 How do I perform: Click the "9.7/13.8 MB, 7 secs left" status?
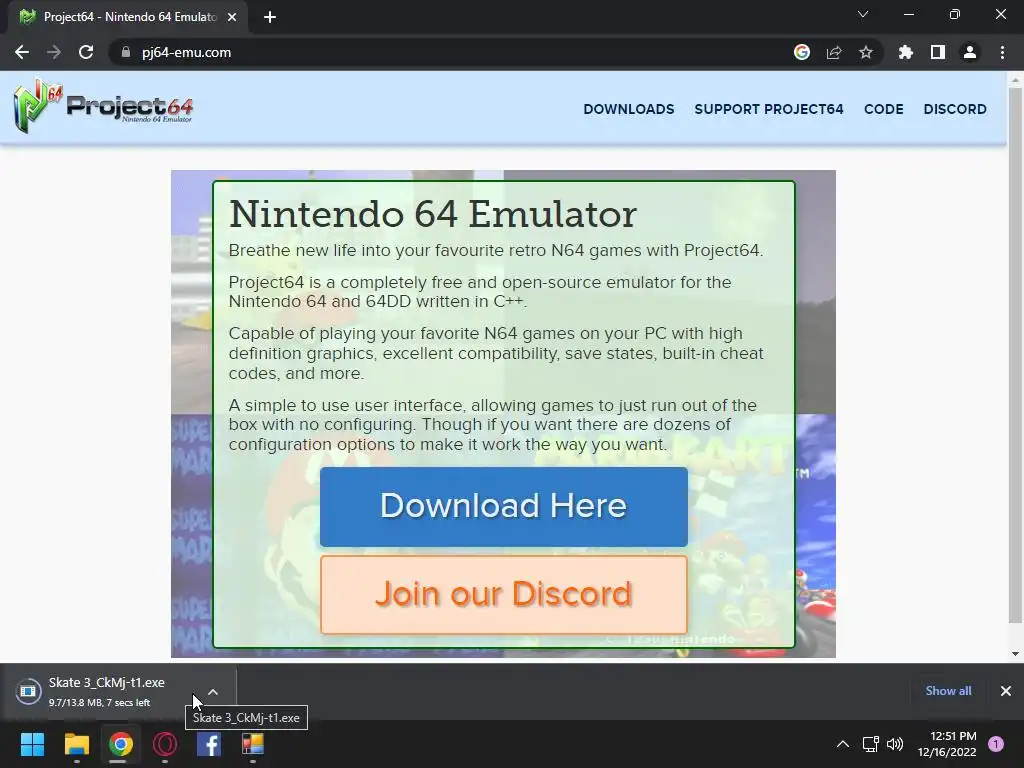99,703
